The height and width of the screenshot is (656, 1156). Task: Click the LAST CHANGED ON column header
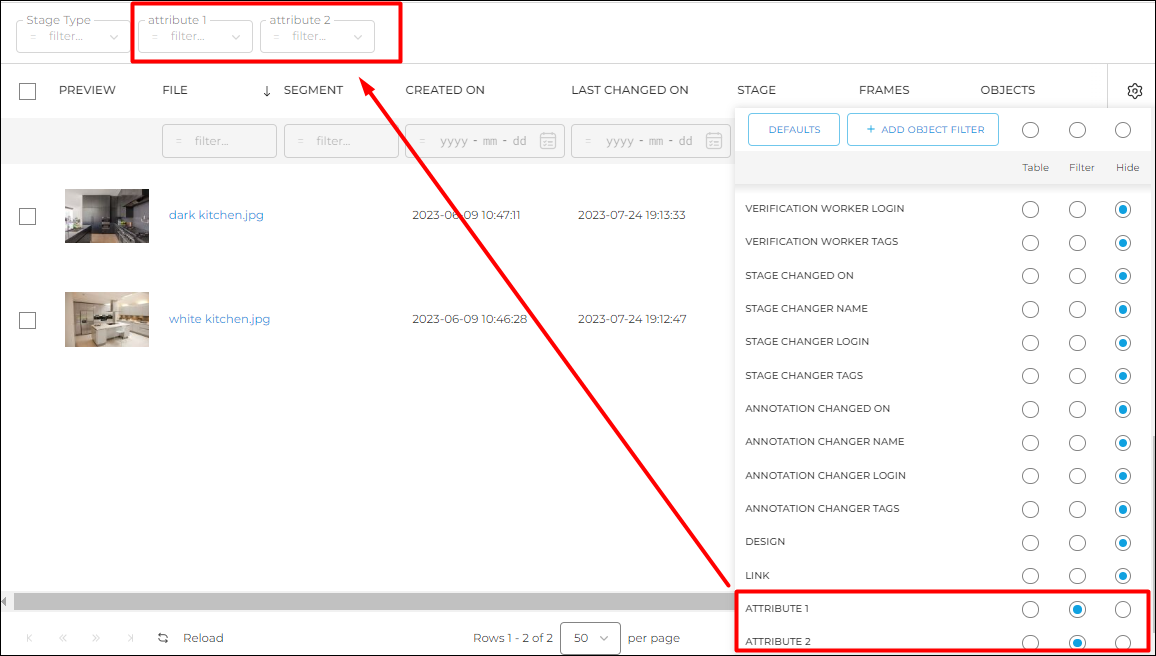coord(630,91)
